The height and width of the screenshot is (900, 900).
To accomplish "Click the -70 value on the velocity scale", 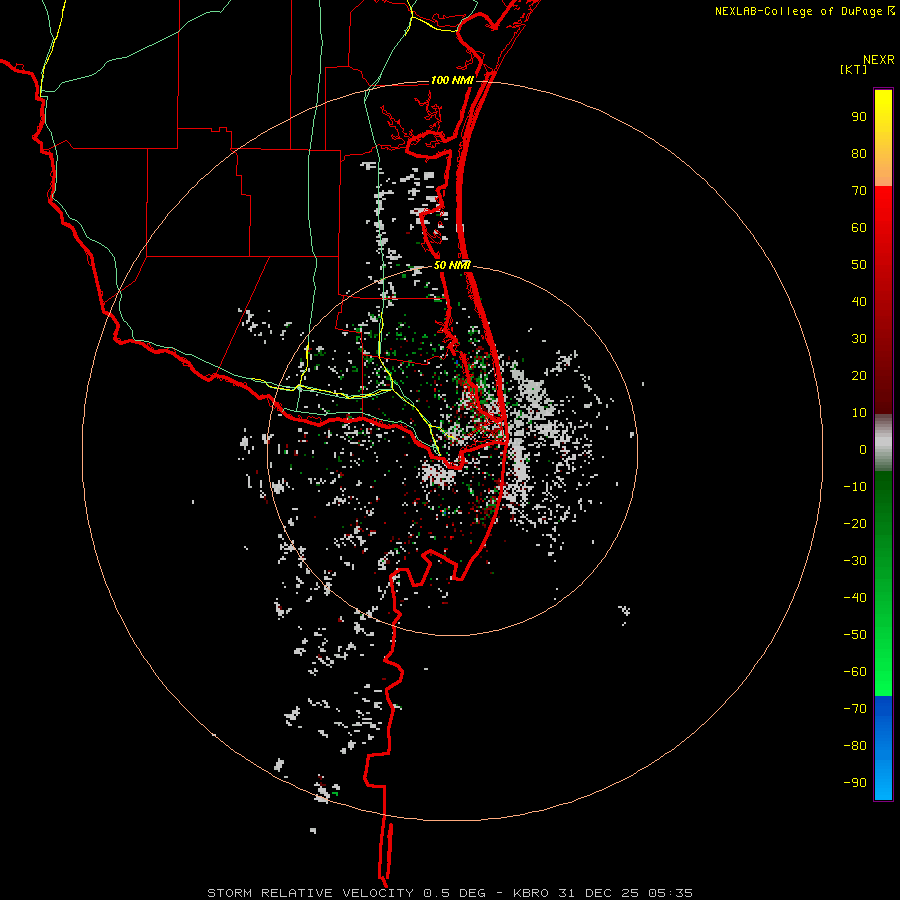I will tap(855, 709).
